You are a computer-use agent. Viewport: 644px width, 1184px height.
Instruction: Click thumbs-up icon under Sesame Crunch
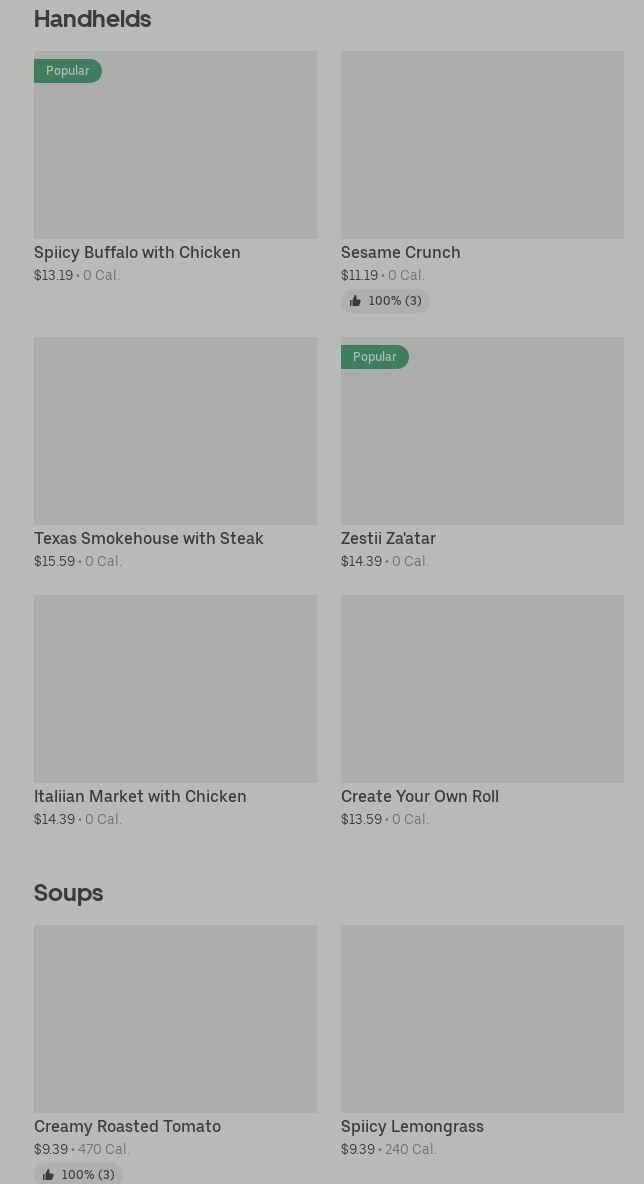355,301
